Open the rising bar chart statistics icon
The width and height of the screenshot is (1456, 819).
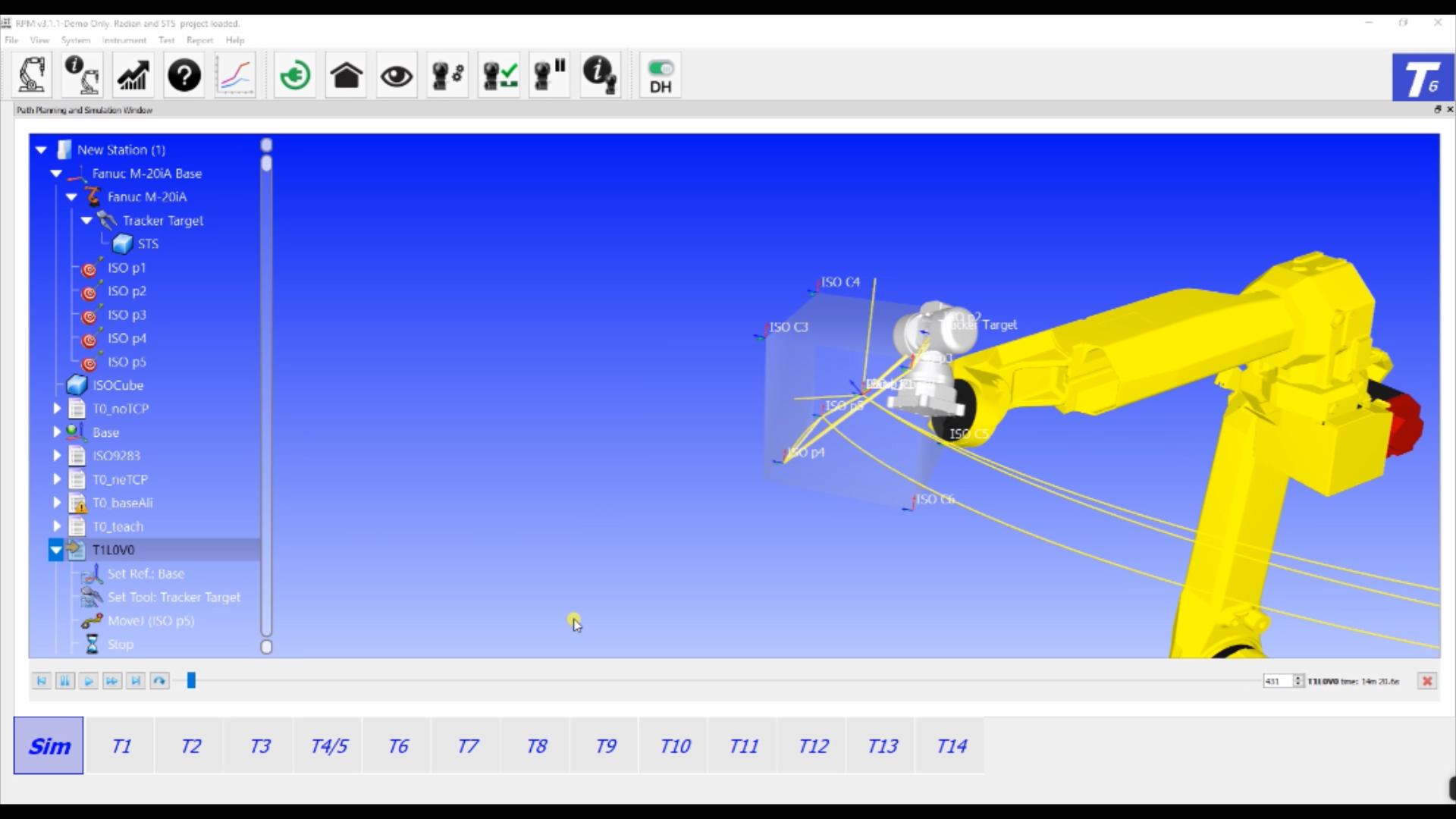pos(133,75)
